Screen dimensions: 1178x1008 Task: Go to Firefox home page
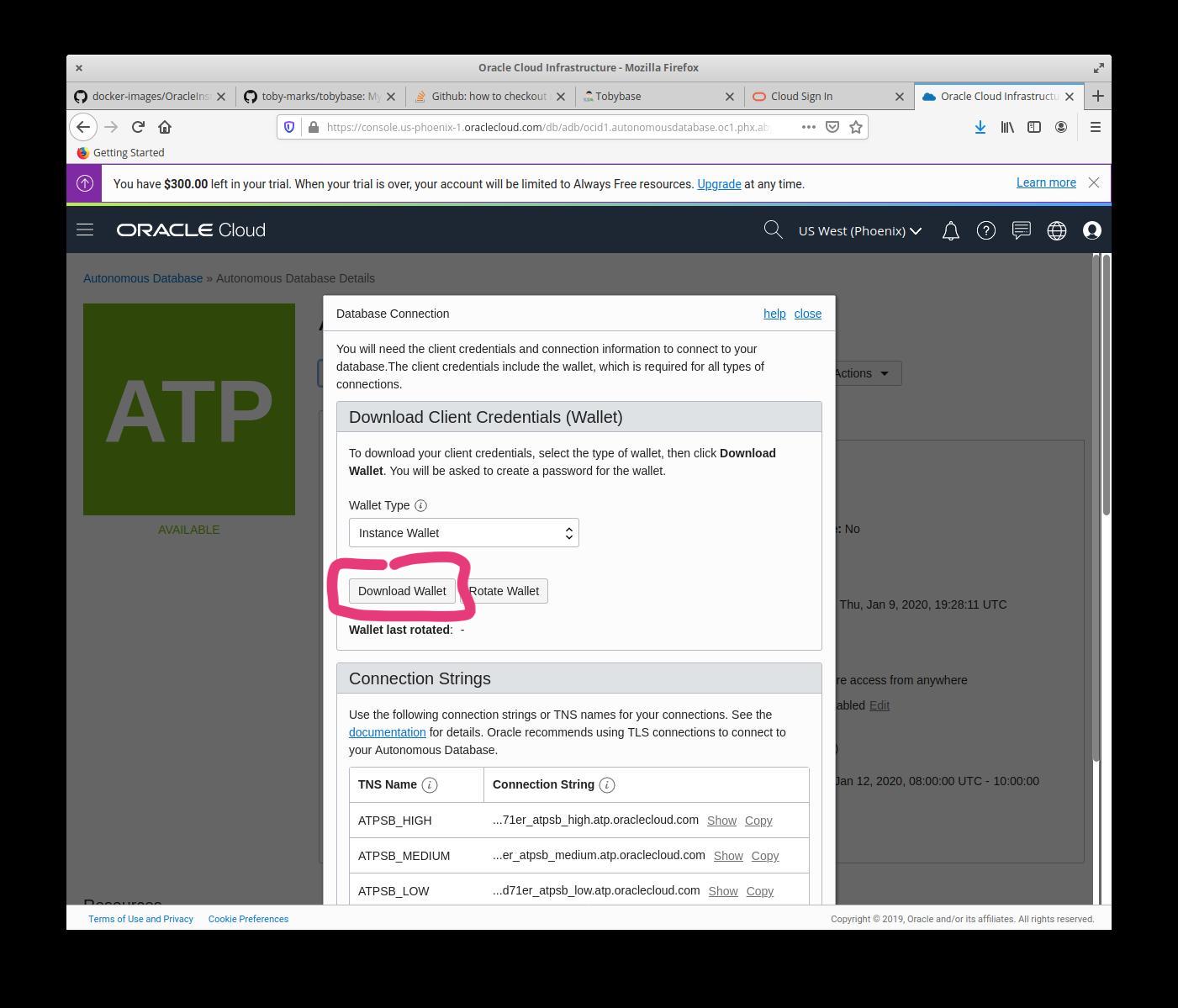165,127
